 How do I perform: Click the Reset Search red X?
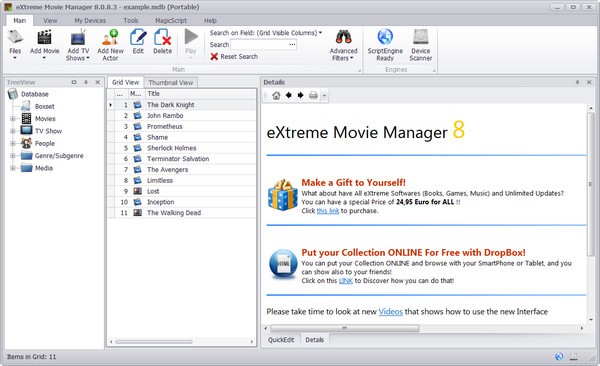pyautogui.click(x=214, y=57)
